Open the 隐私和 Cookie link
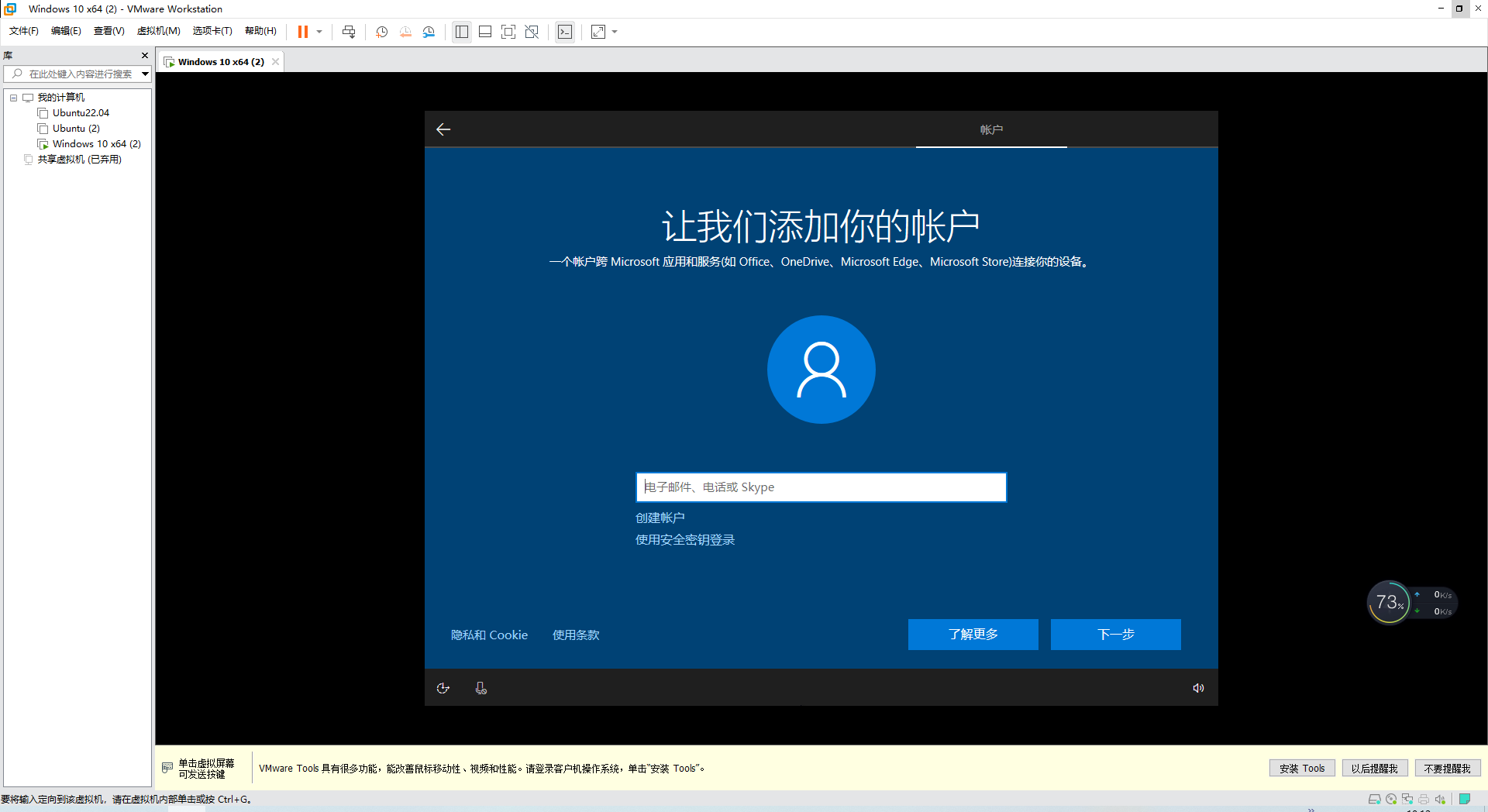 [490, 635]
